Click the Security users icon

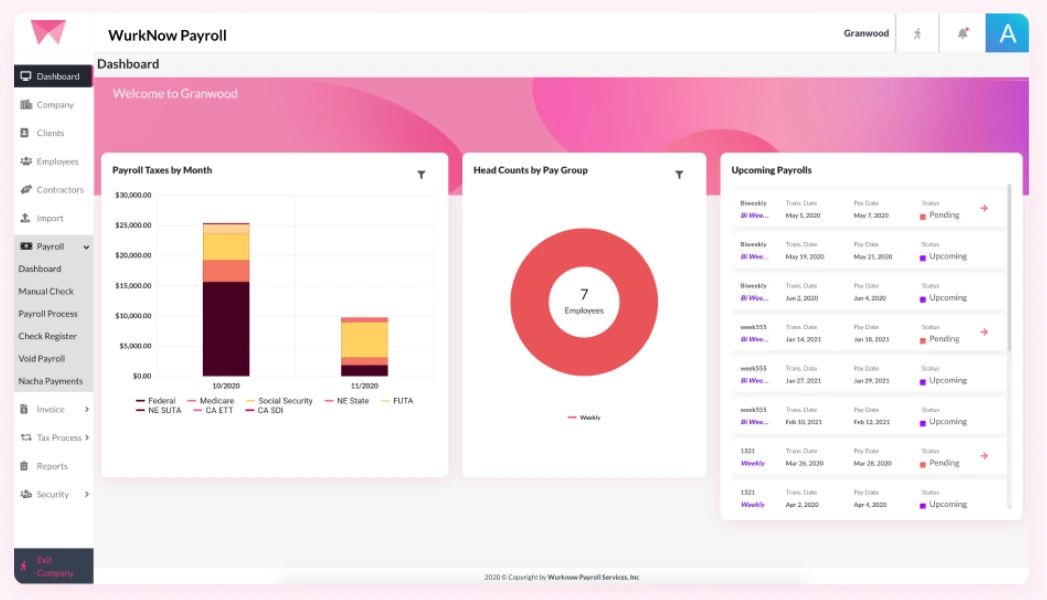tap(26, 495)
